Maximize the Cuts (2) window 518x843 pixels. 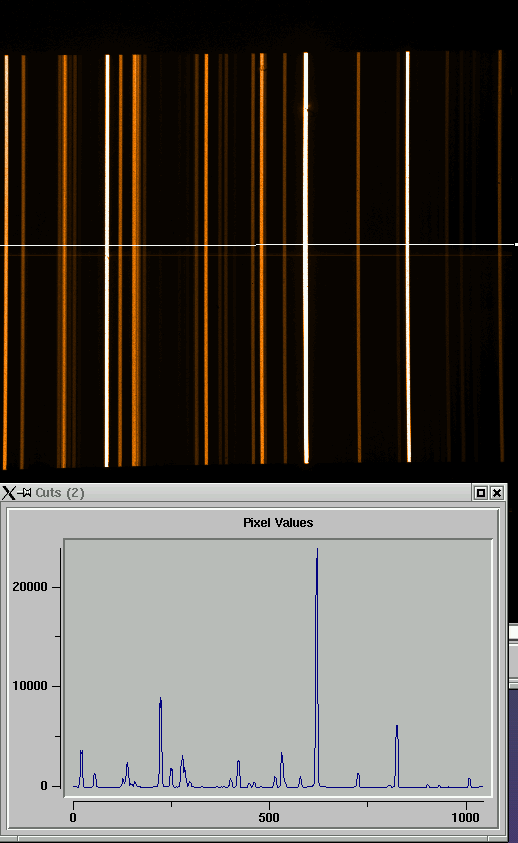pos(481,492)
